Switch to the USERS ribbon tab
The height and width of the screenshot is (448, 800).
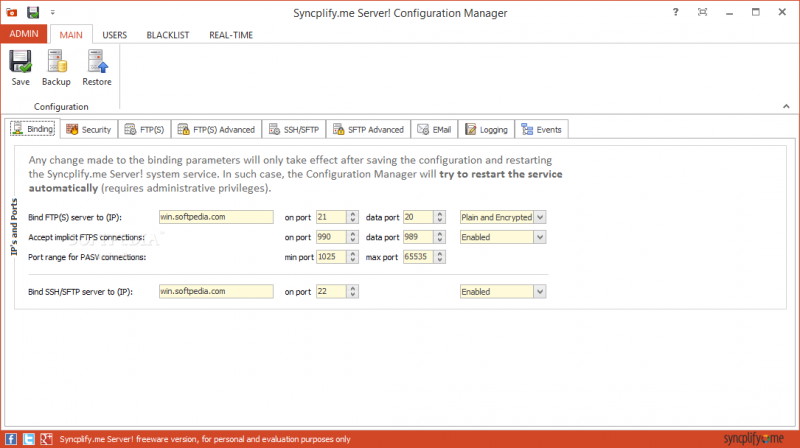[114, 35]
